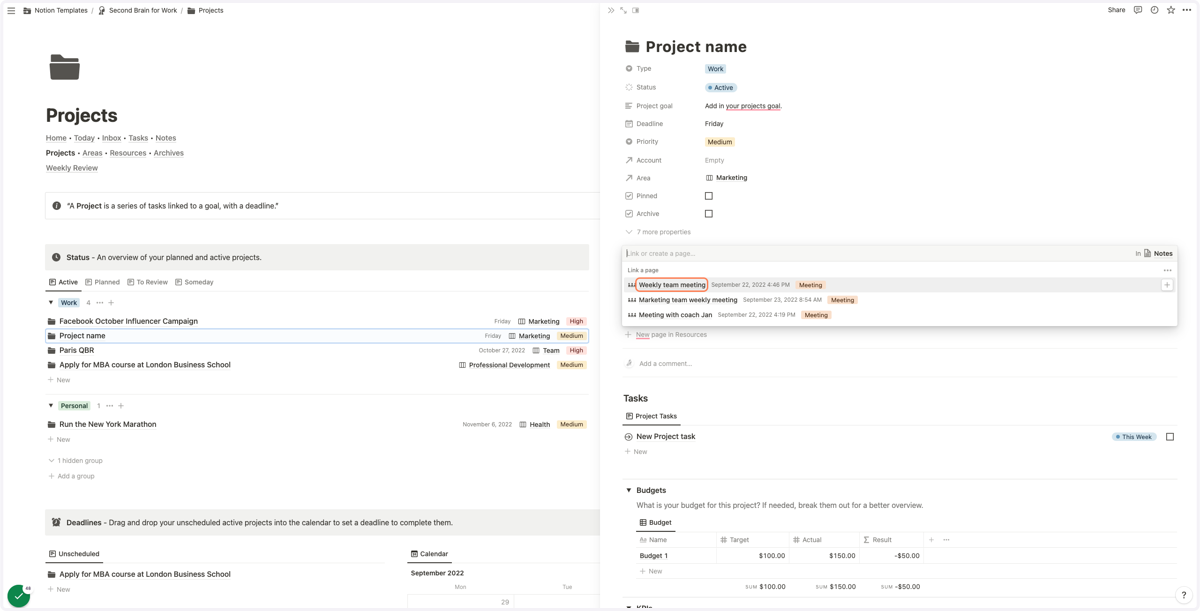1200x611 pixels.
Task: Select the Unscheduled tab
Action: [x=74, y=554]
